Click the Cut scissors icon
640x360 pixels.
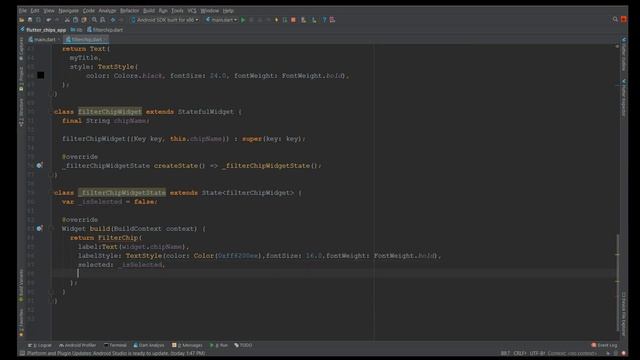pyautogui.click(x=67, y=20)
